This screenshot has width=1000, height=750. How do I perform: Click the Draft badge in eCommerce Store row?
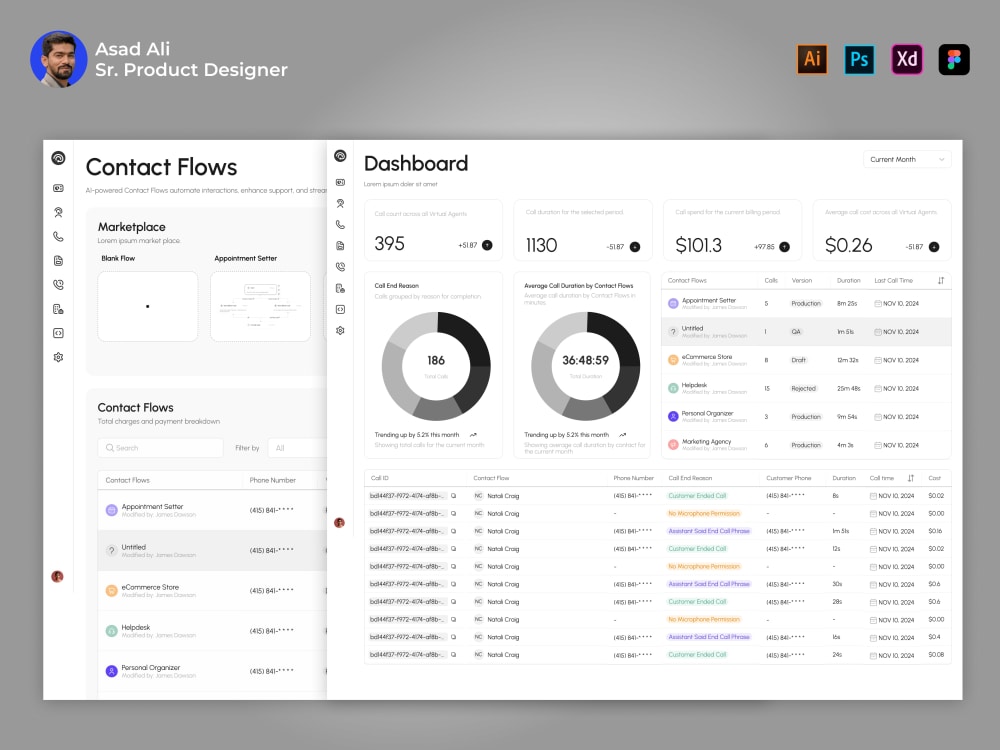[798, 360]
